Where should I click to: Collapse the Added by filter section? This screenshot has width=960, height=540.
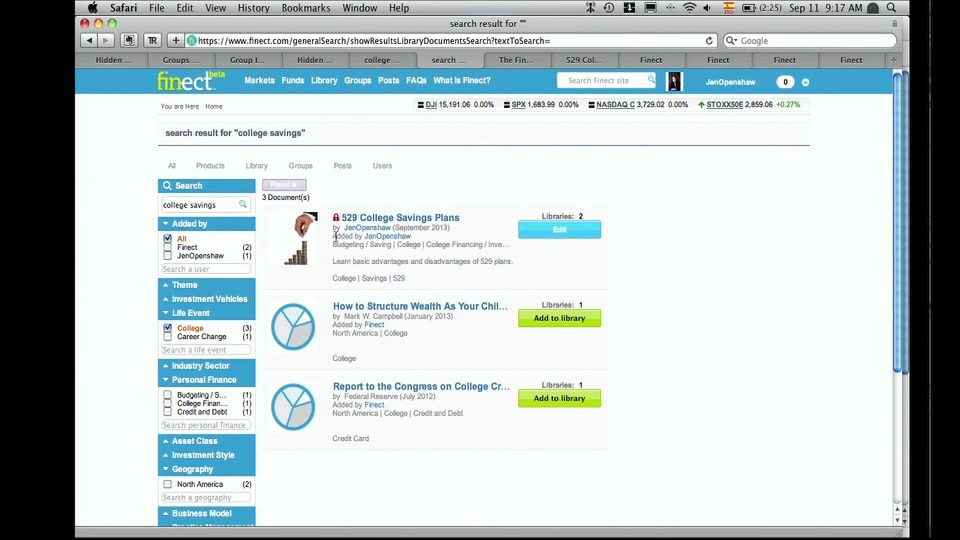tap(206, 224)
